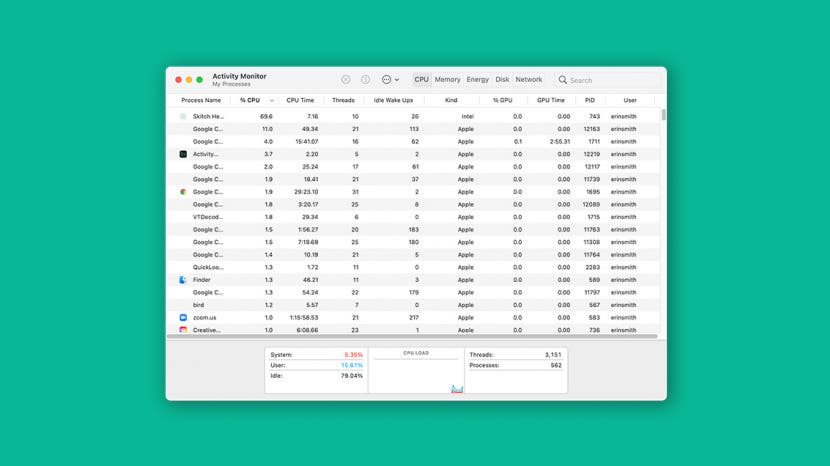Sort by Process Name column

[201, 100]
